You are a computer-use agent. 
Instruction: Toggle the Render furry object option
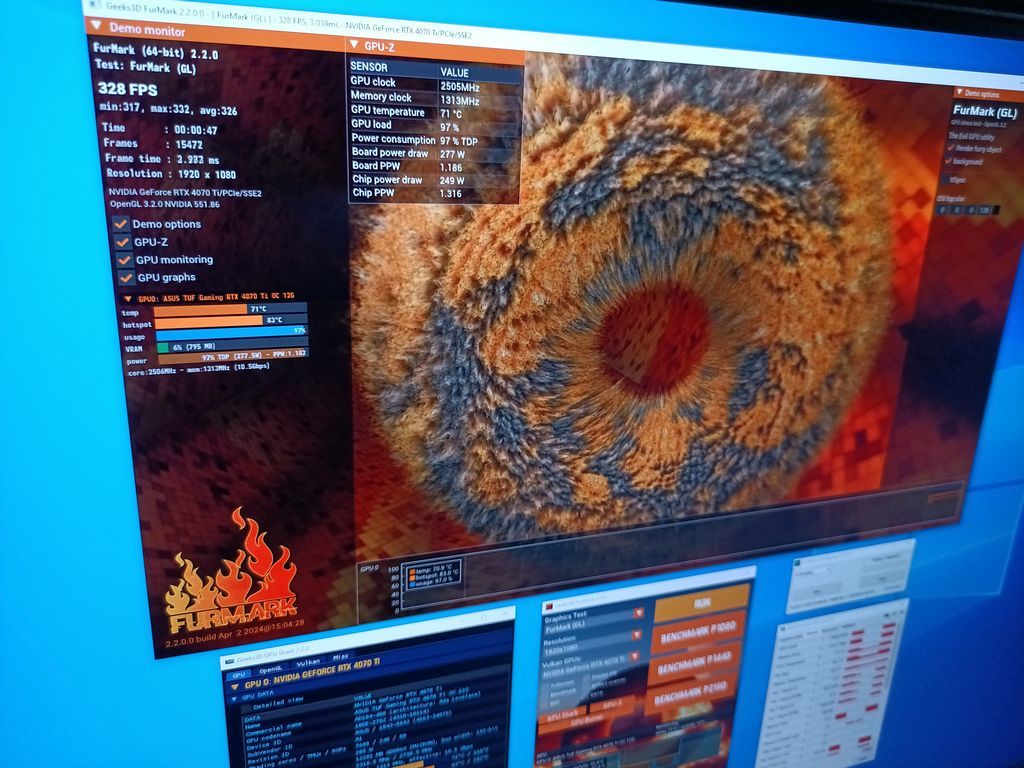tap(950, 147)
